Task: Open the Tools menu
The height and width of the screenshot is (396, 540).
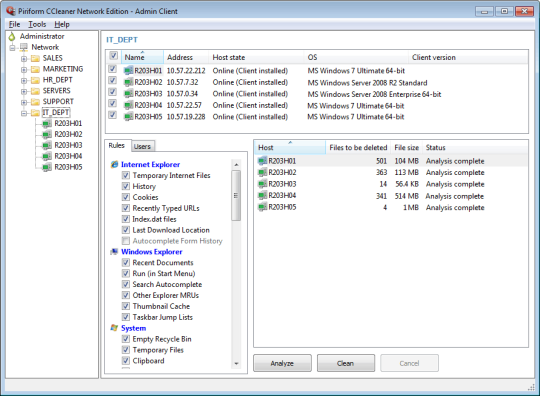Action: pos(37,24)
